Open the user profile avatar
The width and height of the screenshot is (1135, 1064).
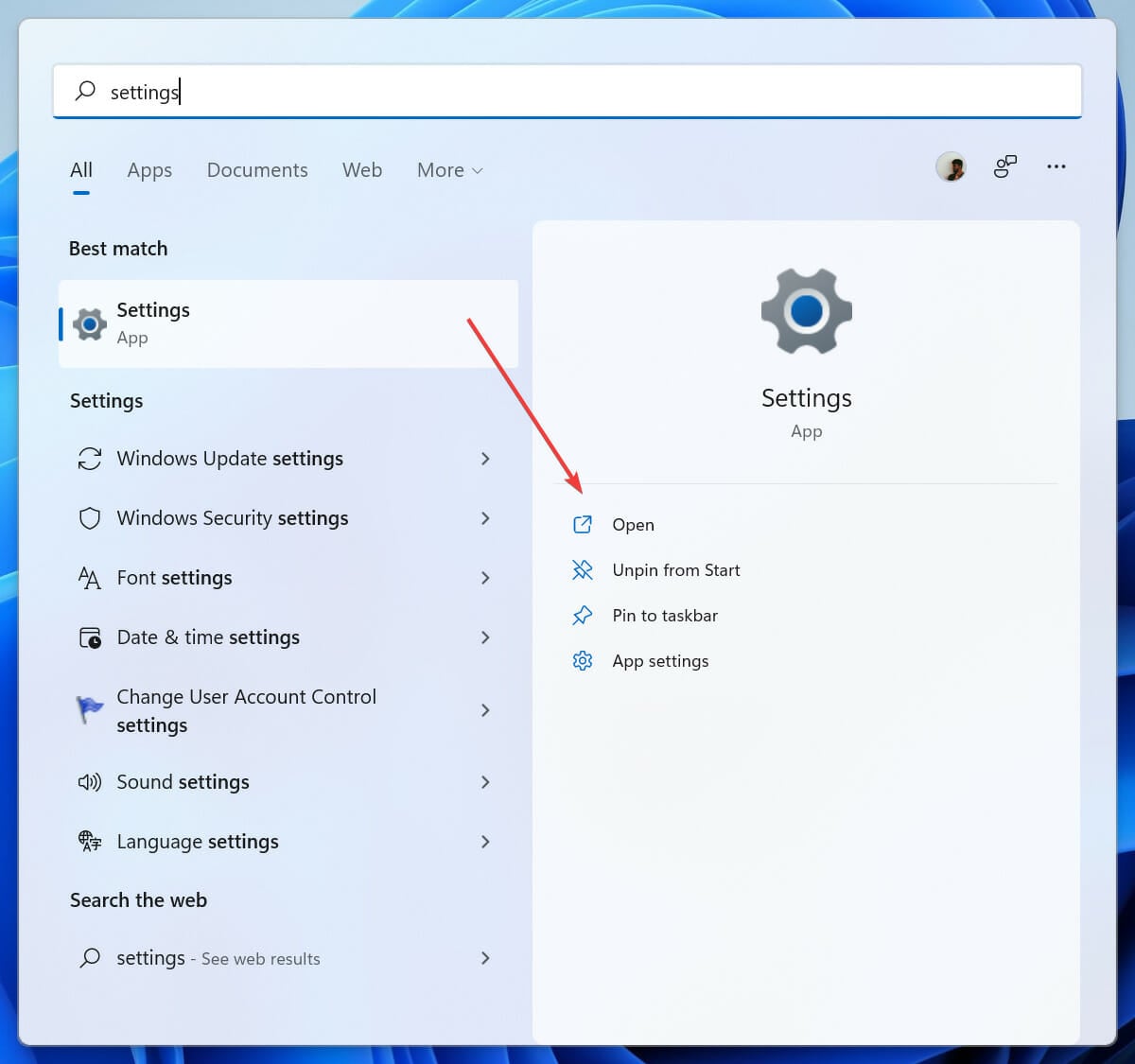(x=952, y=167)
